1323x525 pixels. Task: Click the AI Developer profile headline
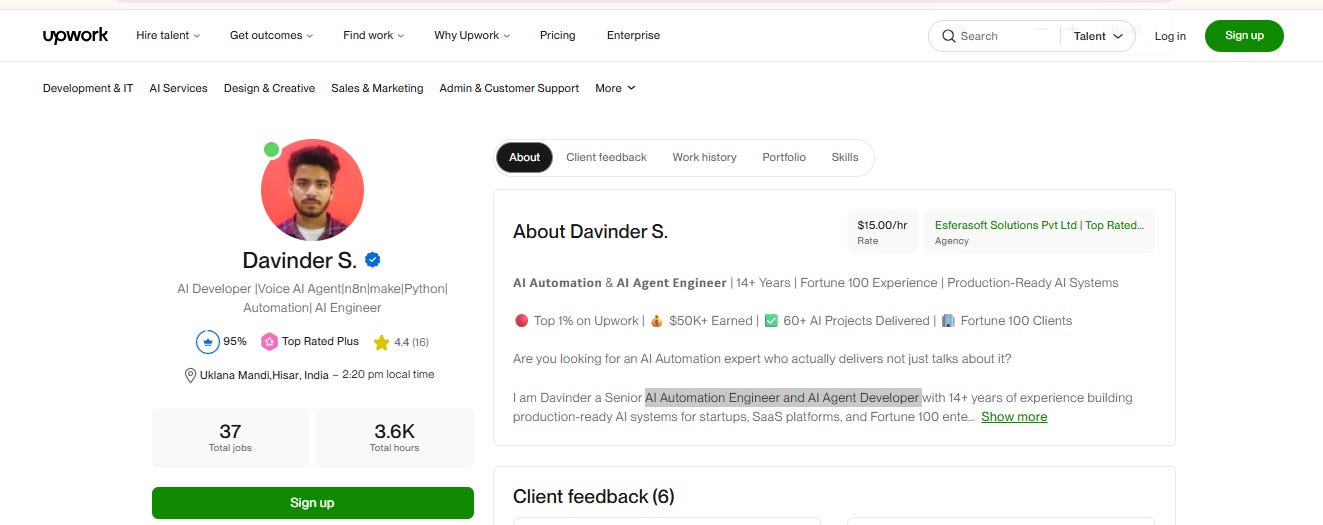[x=312, y=298]
